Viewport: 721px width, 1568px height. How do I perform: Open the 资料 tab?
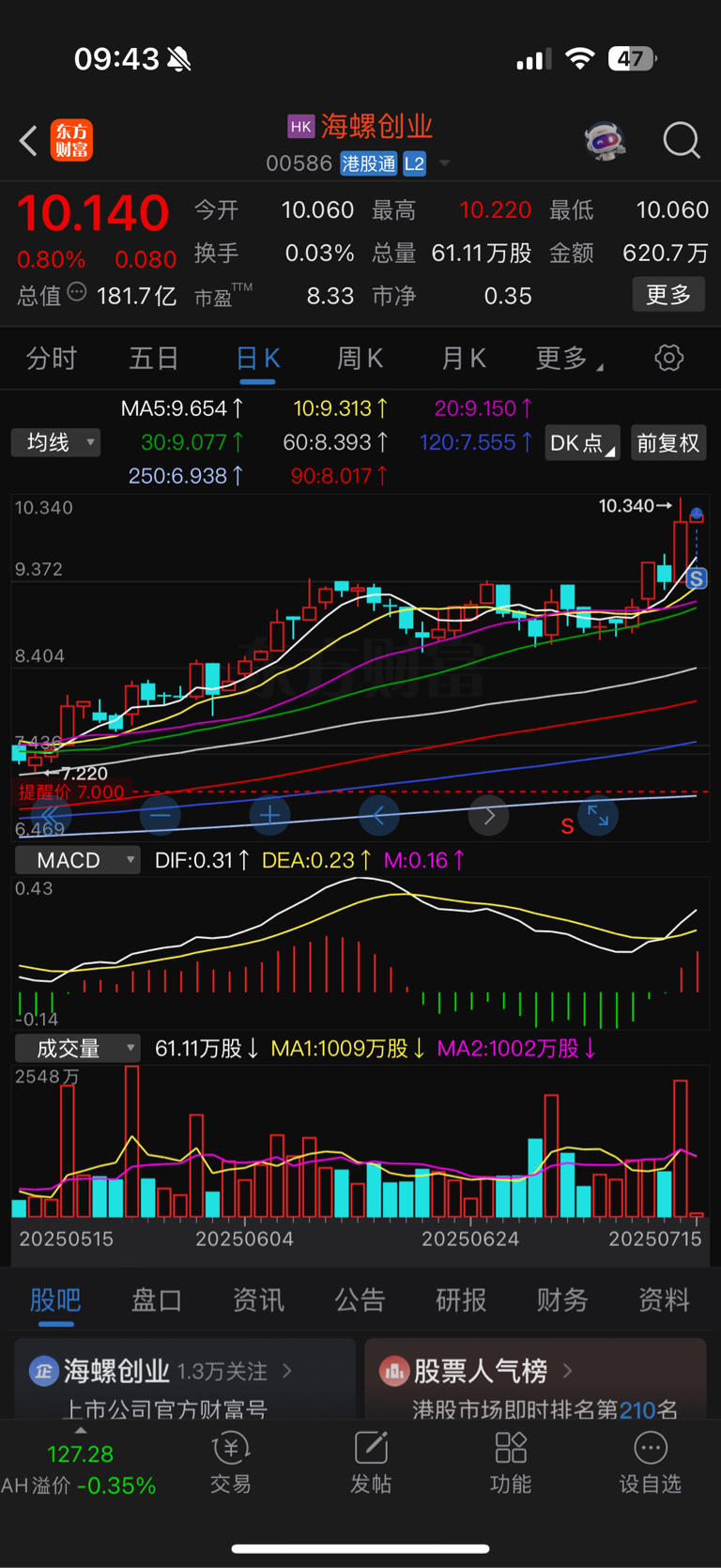664,1299
